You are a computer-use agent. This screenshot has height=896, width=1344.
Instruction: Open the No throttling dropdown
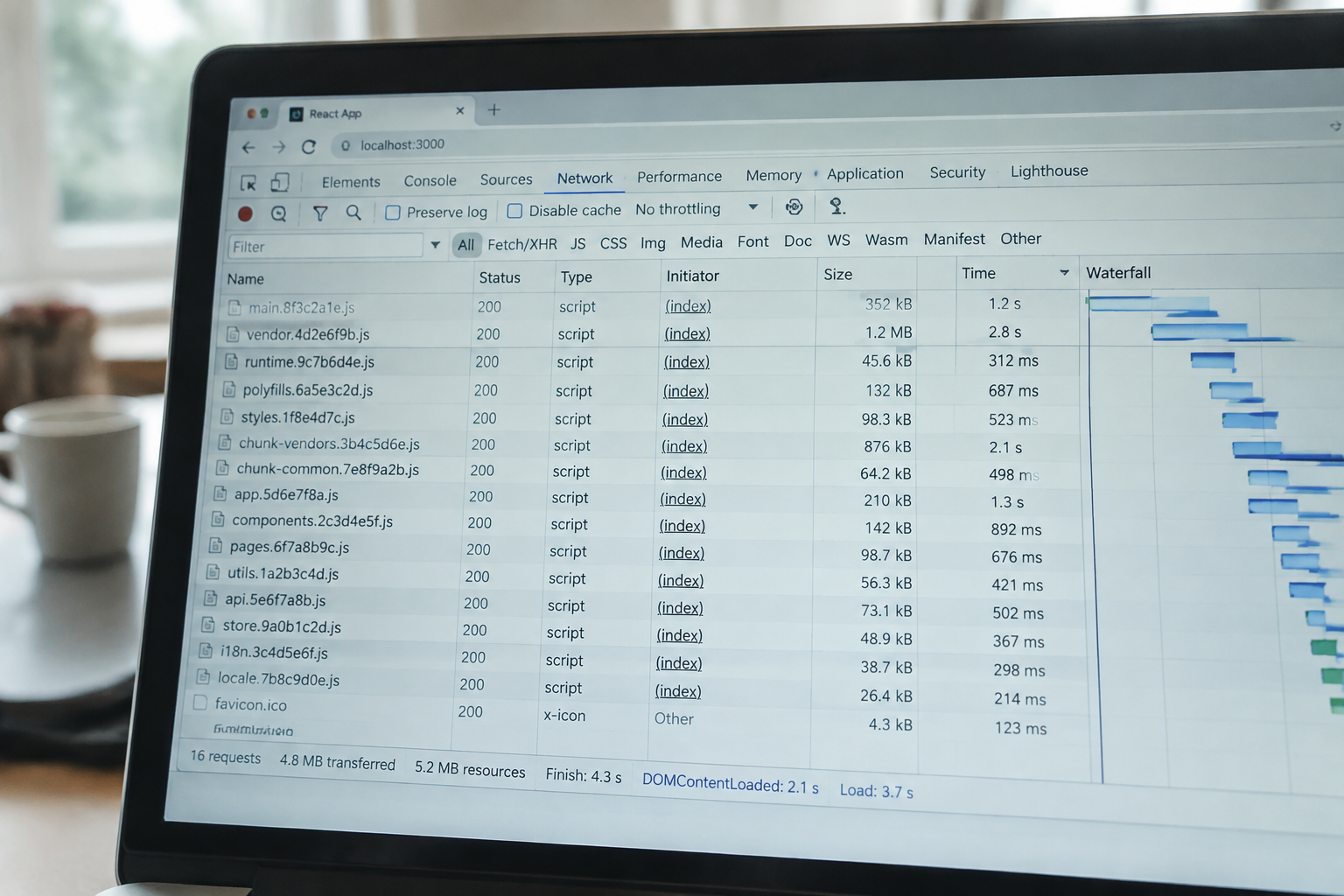[x=696, y=208]
